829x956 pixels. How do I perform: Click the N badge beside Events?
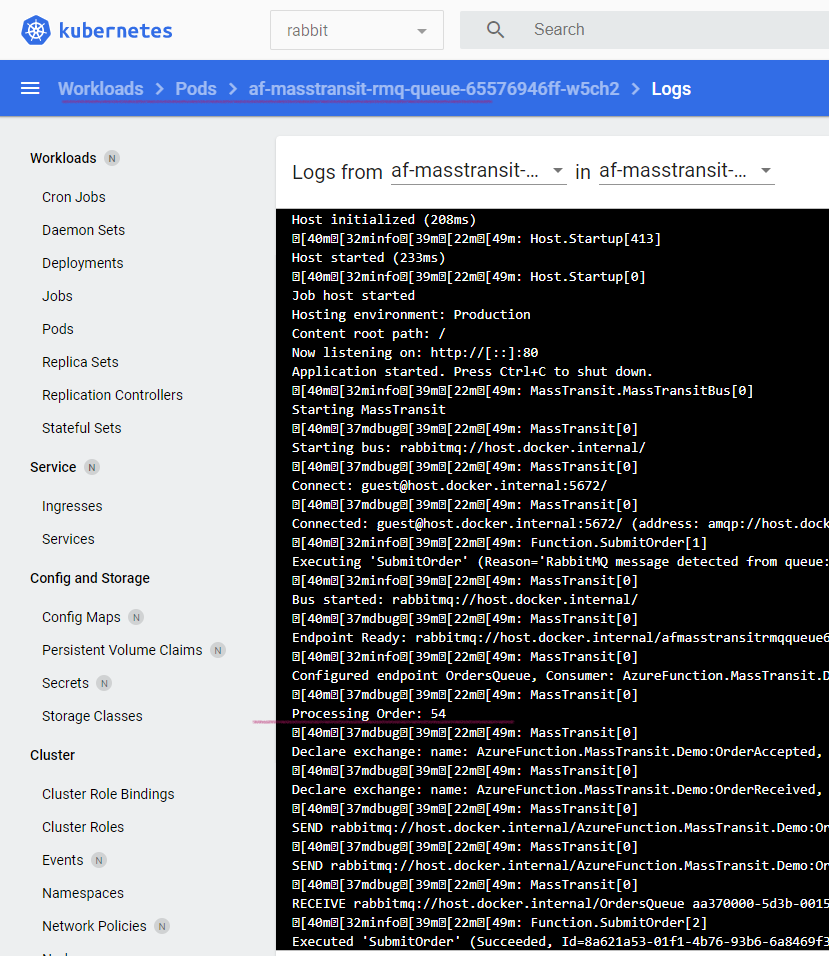click(99, 860)
